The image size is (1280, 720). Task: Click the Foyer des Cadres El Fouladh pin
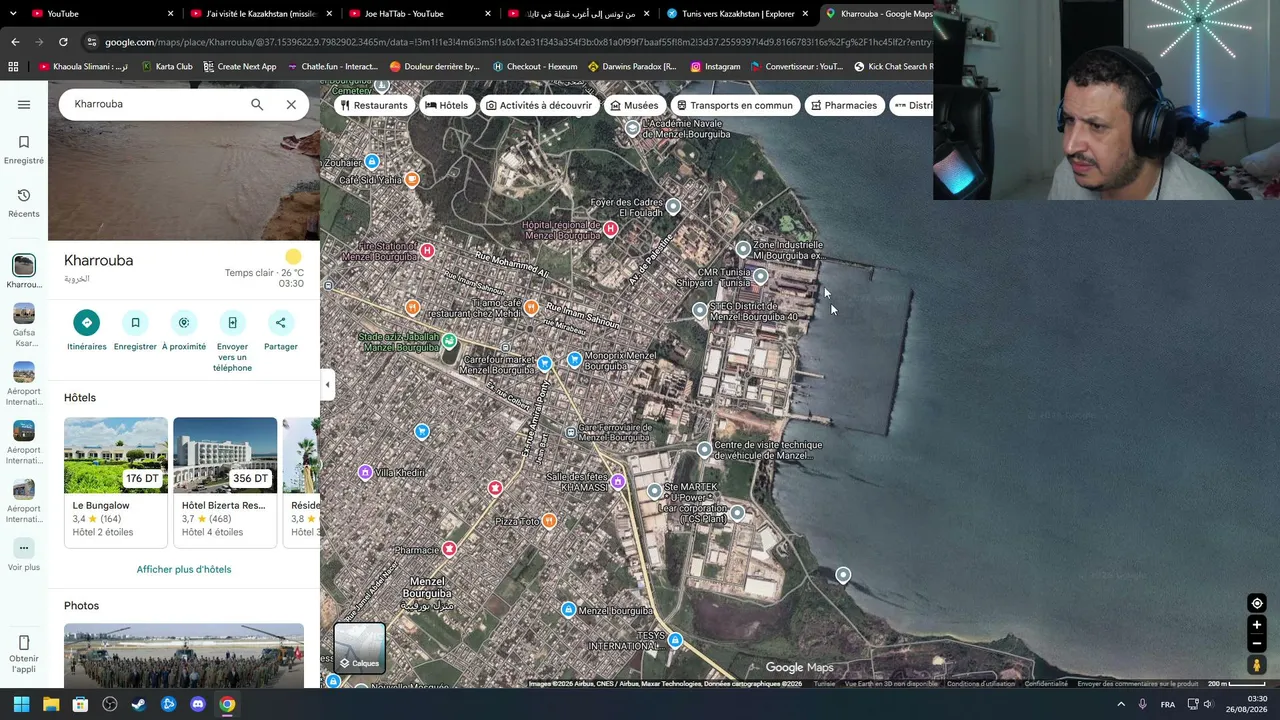pos(673,206)
